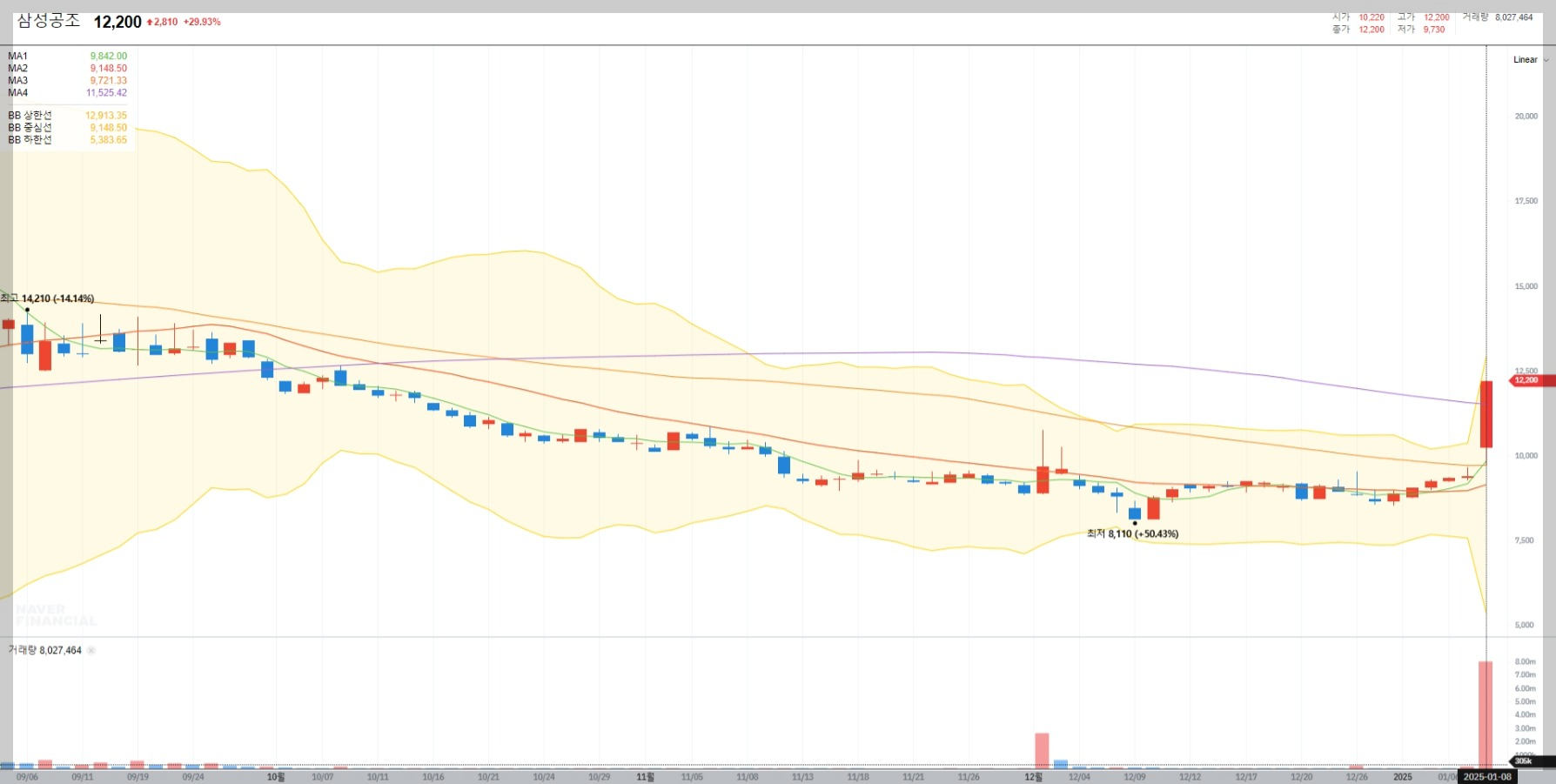Click the 20,000 price axis label

[1526, 116]
